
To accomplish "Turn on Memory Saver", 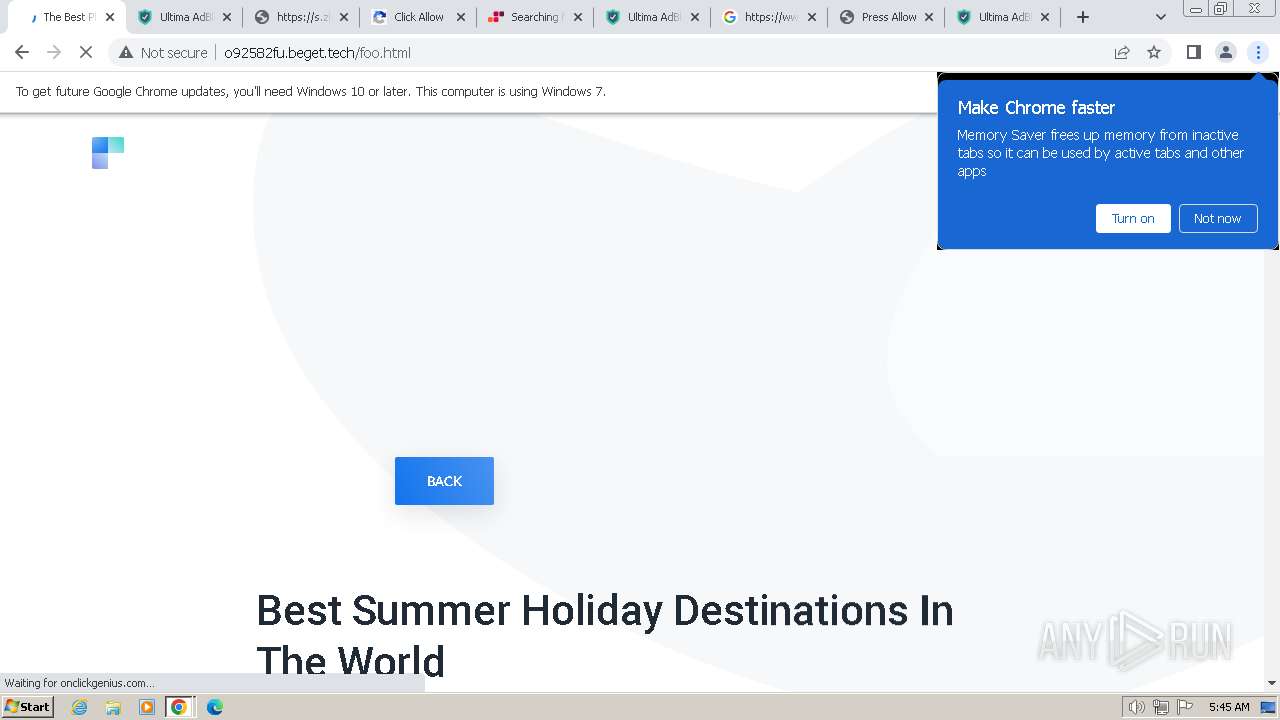I will (x=1133, y=218).
